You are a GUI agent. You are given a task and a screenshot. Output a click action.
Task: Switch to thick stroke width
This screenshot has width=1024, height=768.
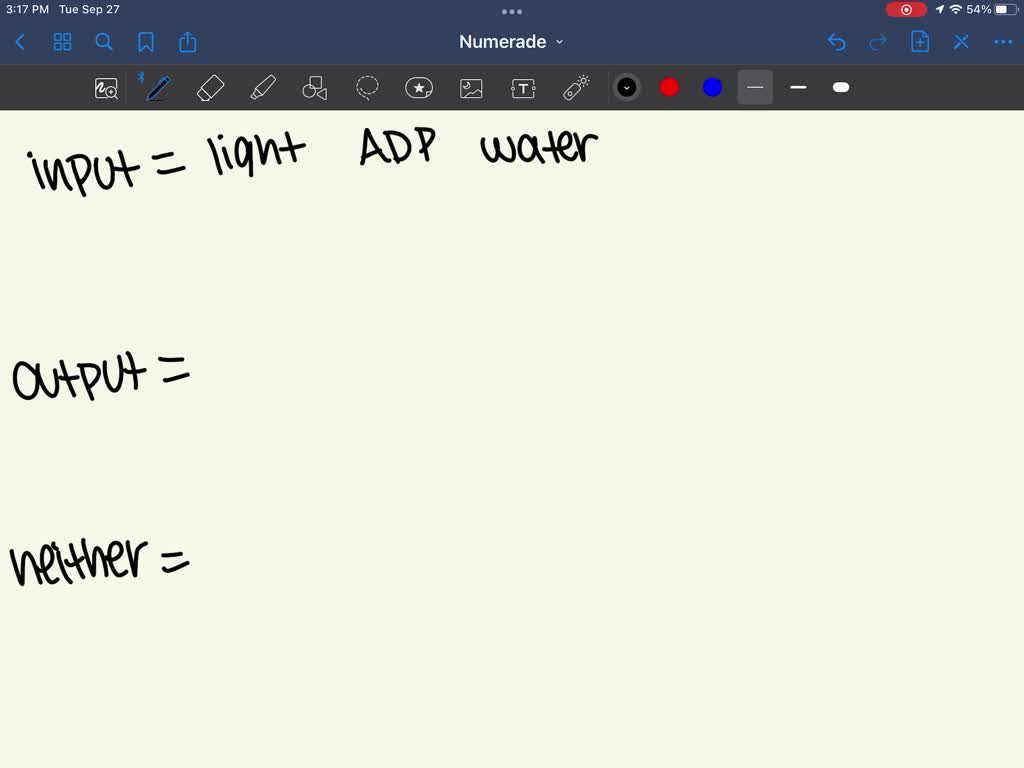840,87
